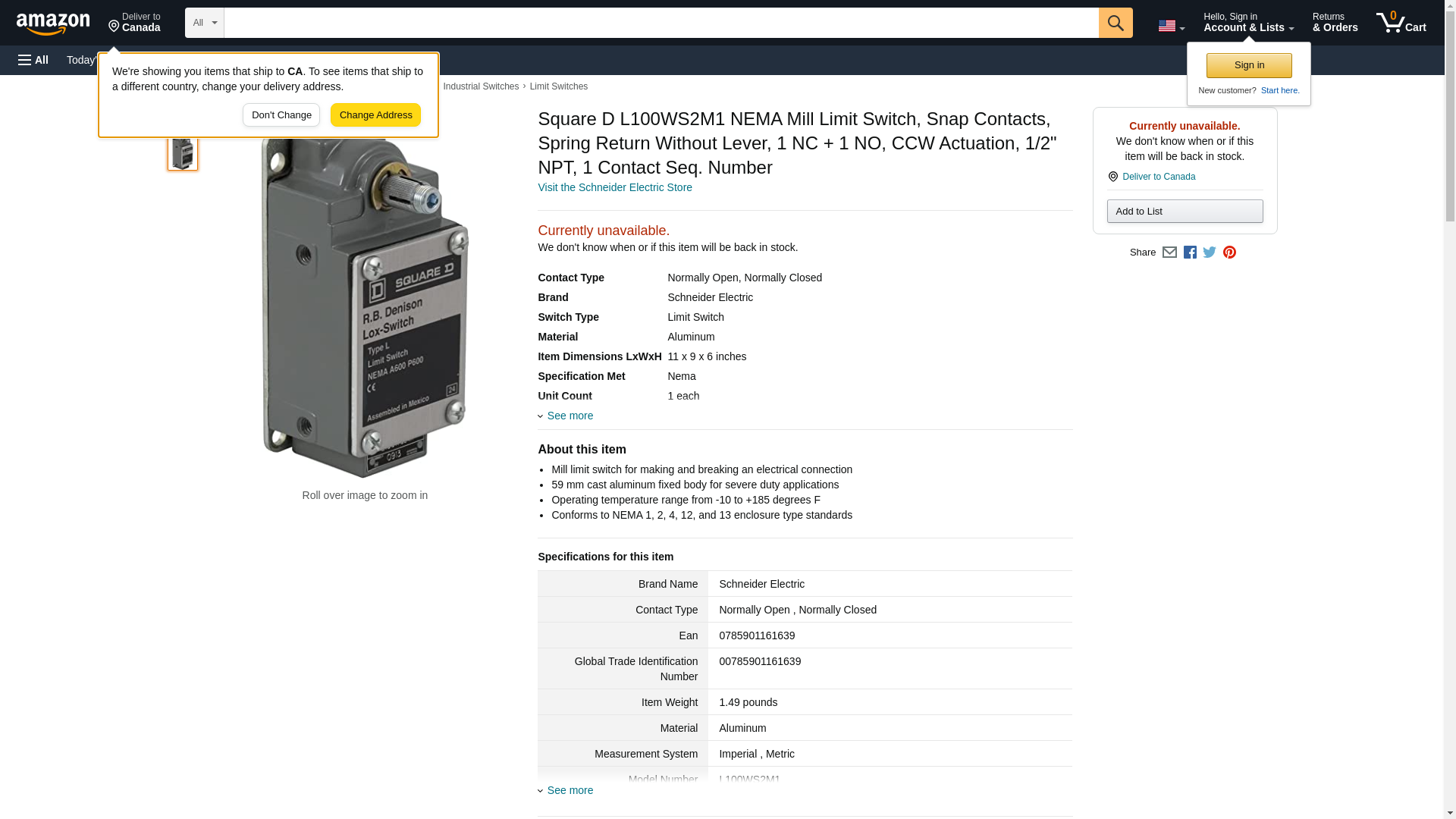Share via email icon

coord(1169,253)
